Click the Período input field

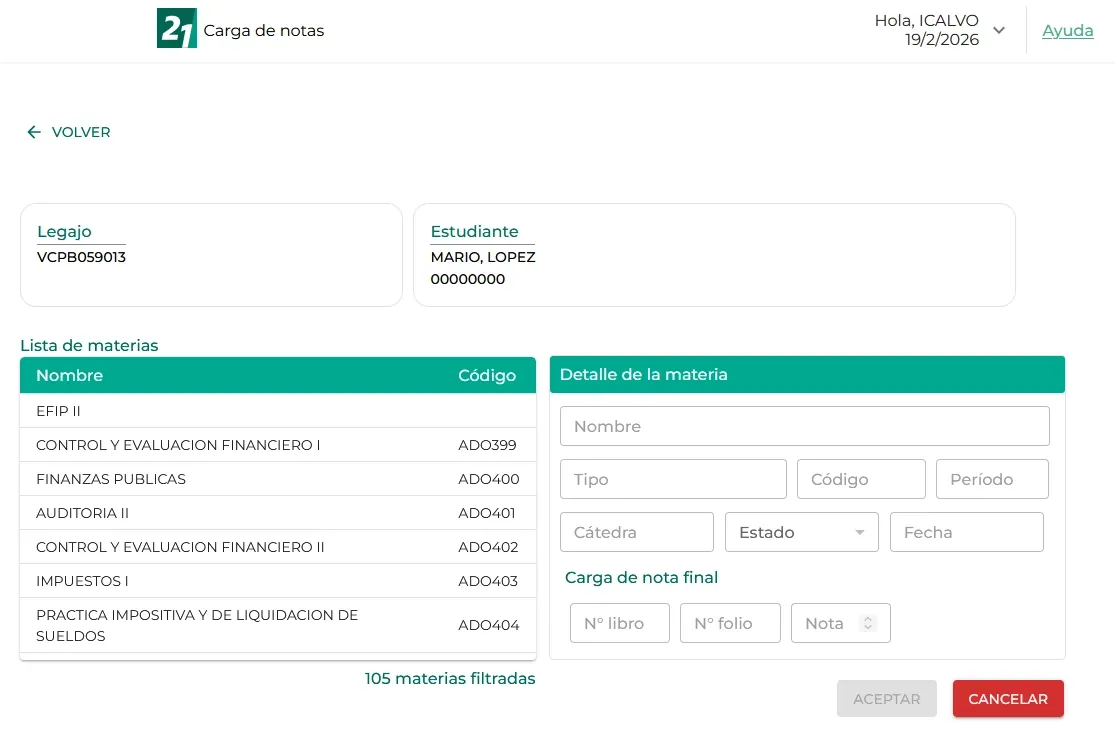point(992,478)
